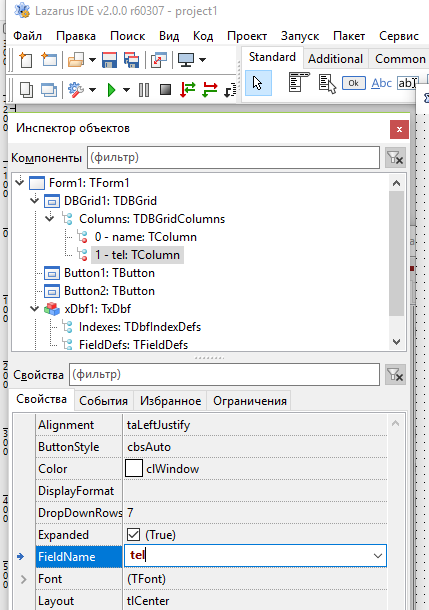The height and width of the screenshot is (610, 429).
Task: Collapse the Form1: TForm1 node
Action: tap(20, 182)
